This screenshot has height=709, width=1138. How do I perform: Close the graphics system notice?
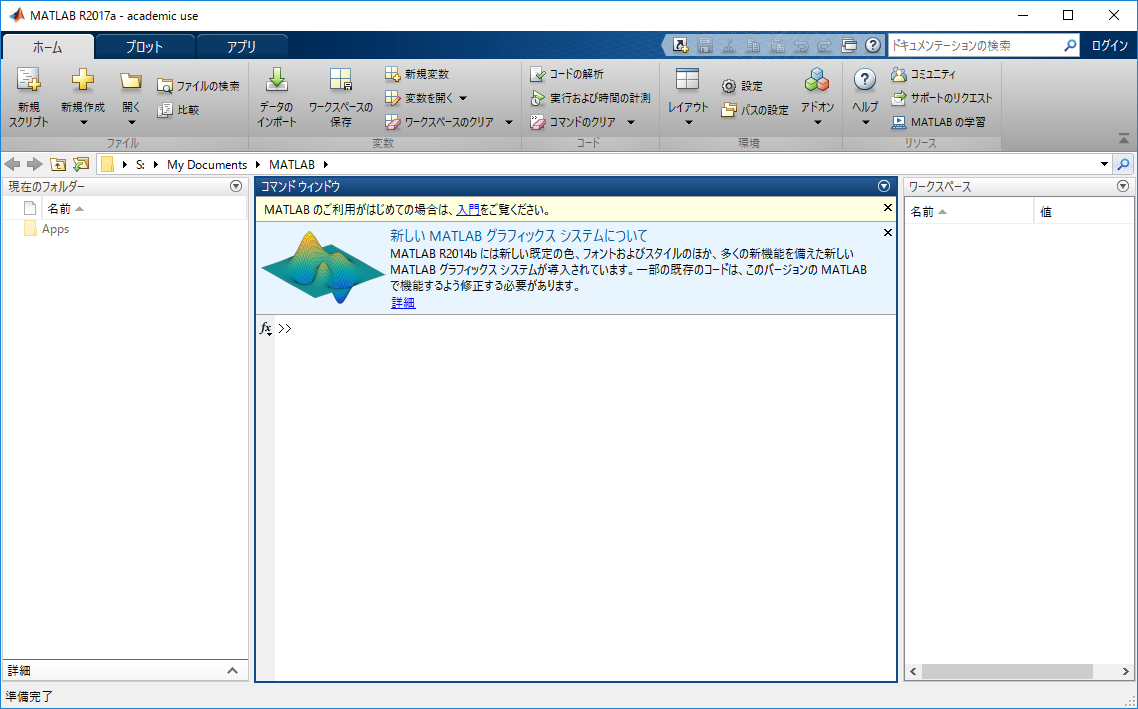pos(888,233)
